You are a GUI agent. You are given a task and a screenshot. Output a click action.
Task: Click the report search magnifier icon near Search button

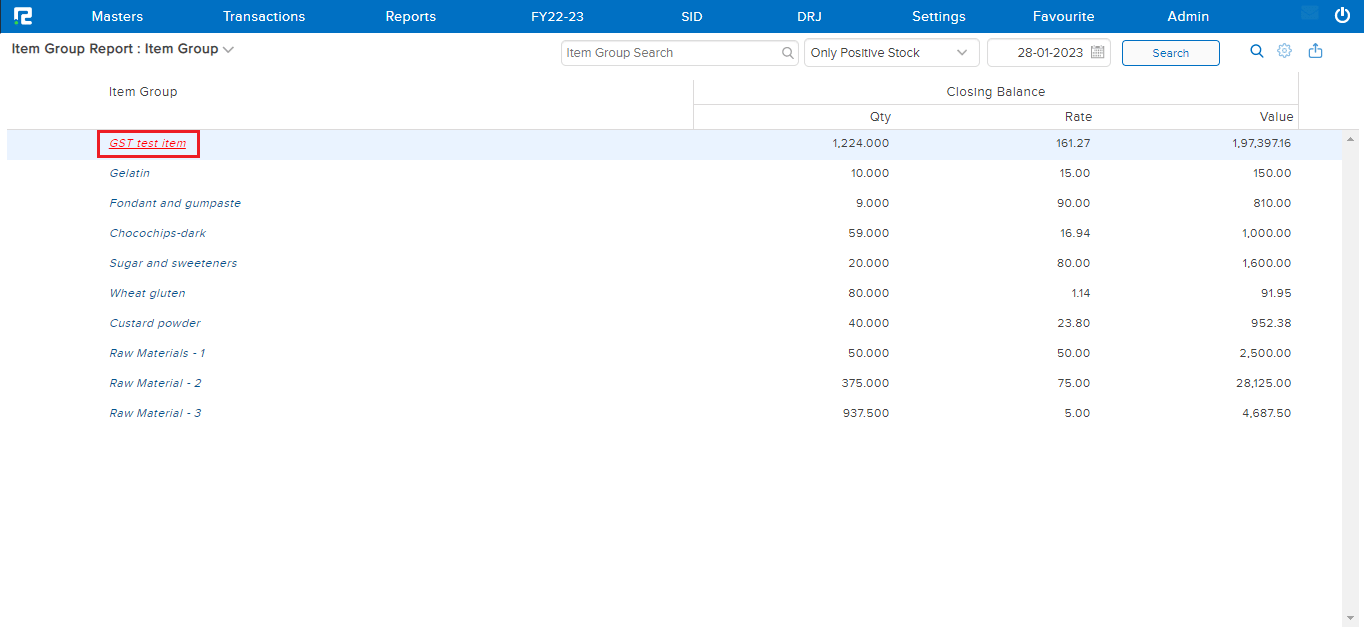point(1256,50)
